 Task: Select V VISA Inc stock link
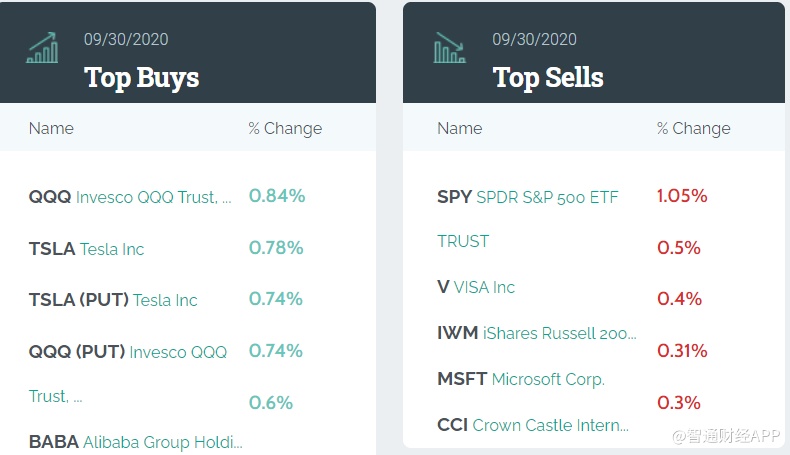[x=476, y=287]
